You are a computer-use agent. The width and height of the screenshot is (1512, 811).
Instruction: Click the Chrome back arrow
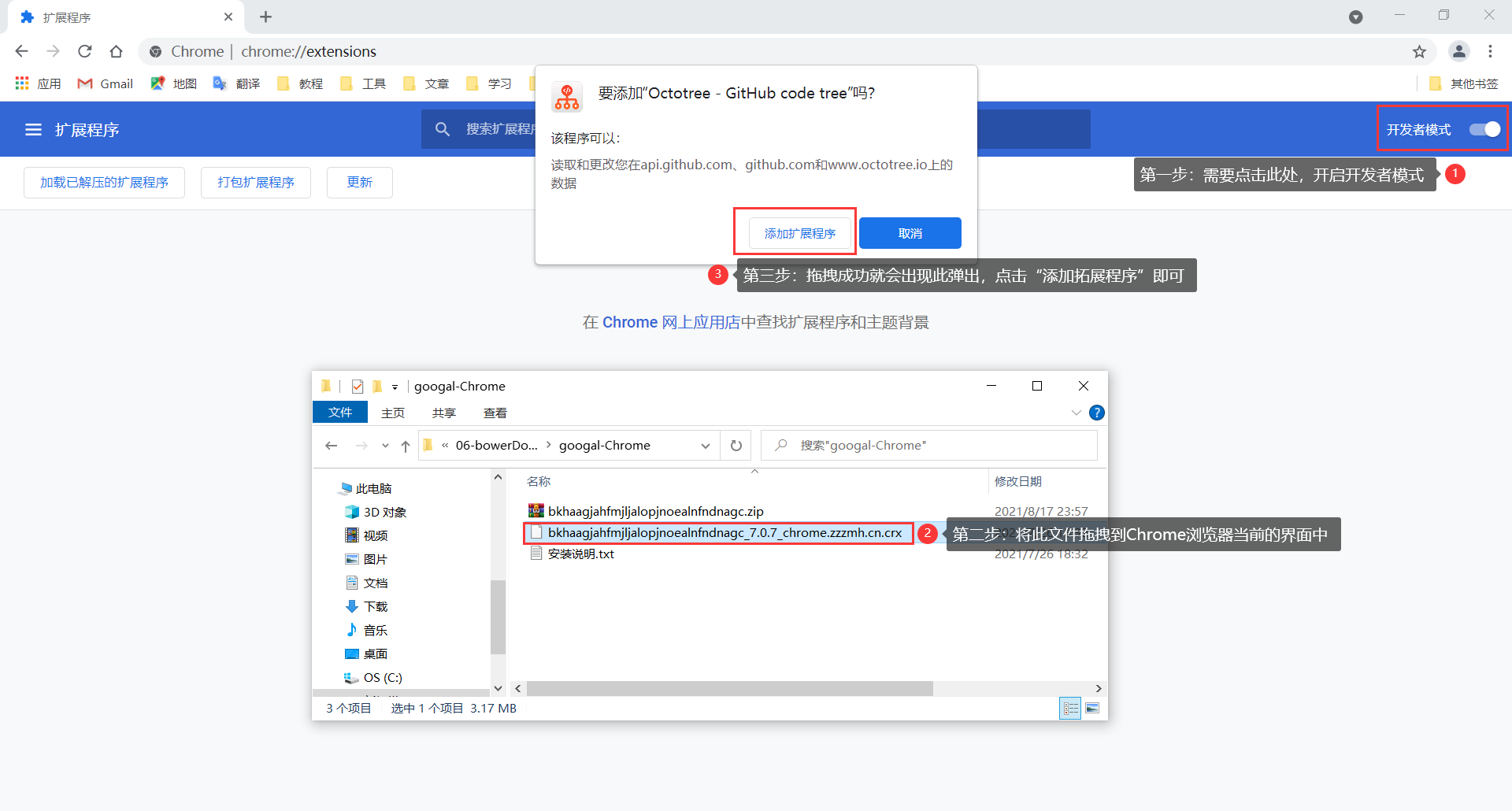[21, 51]
